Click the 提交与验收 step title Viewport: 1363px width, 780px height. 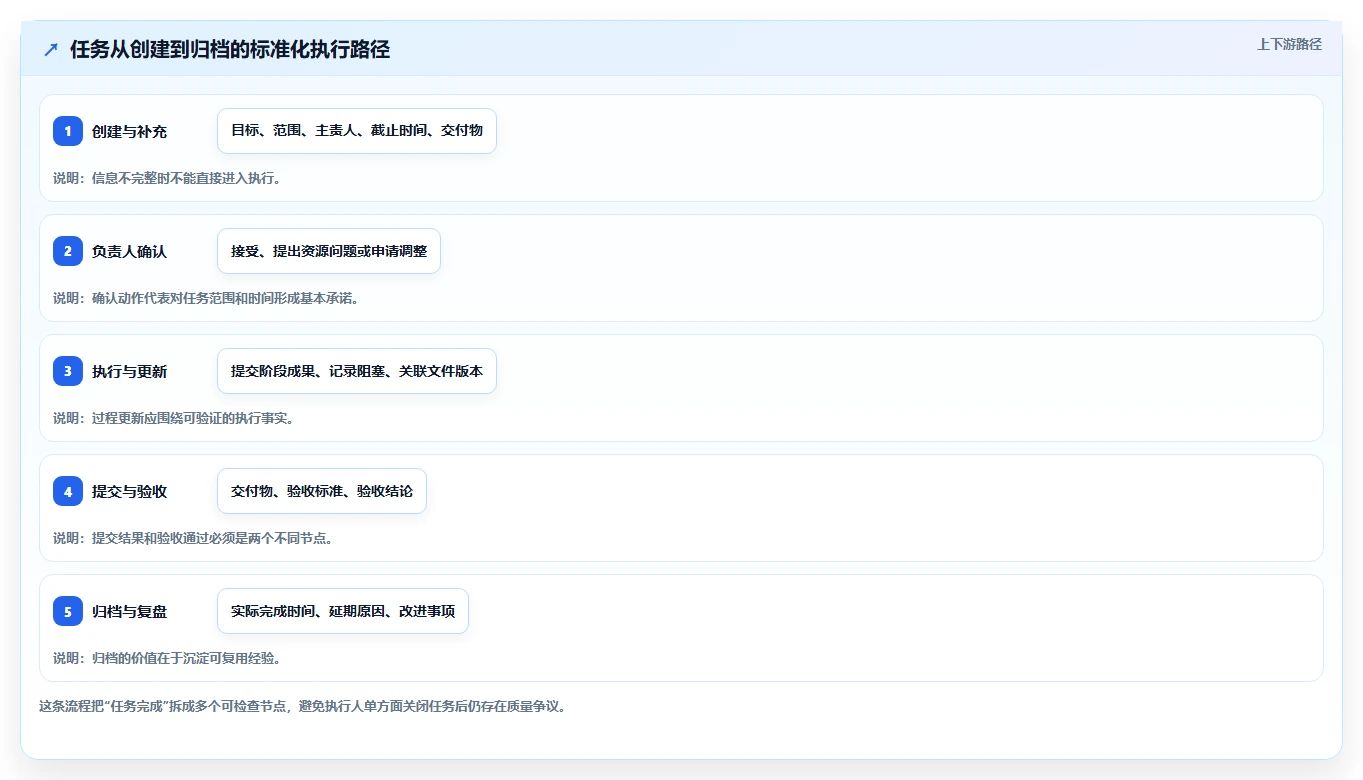(x=129, y=491)
